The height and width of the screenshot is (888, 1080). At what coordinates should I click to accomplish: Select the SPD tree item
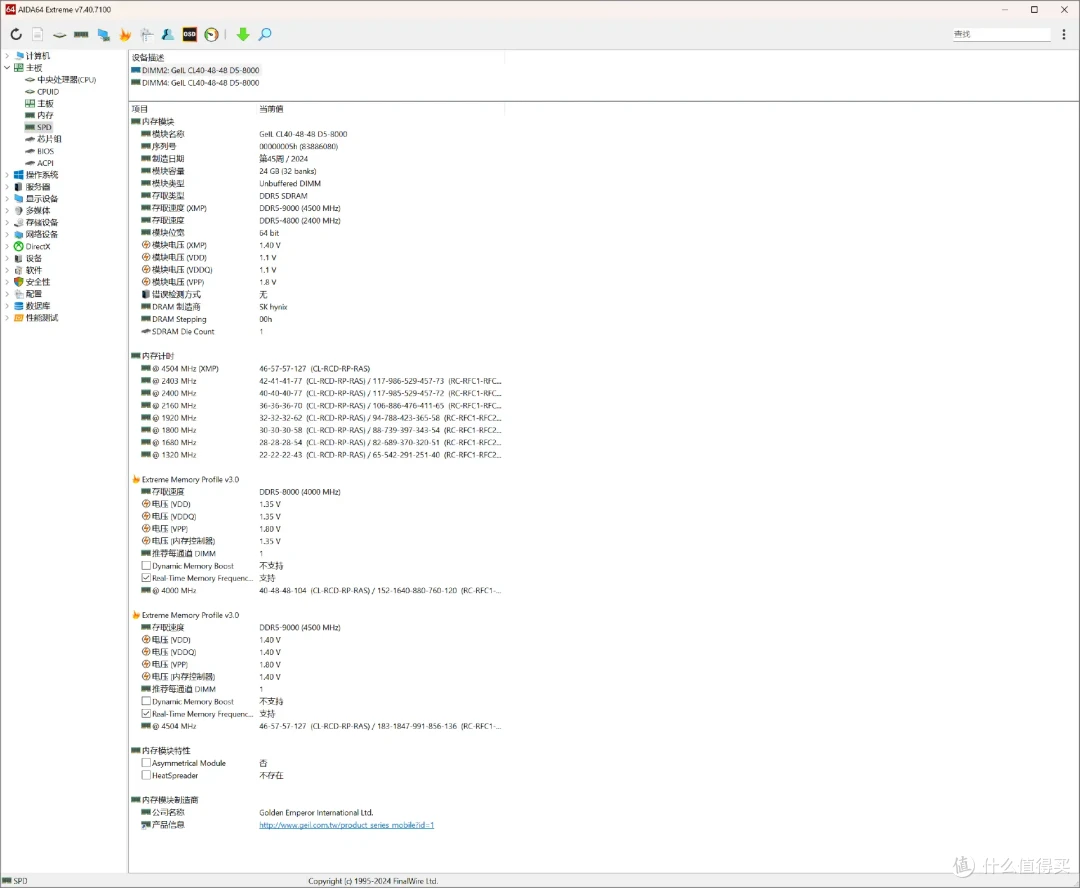(x=44, y=127)
